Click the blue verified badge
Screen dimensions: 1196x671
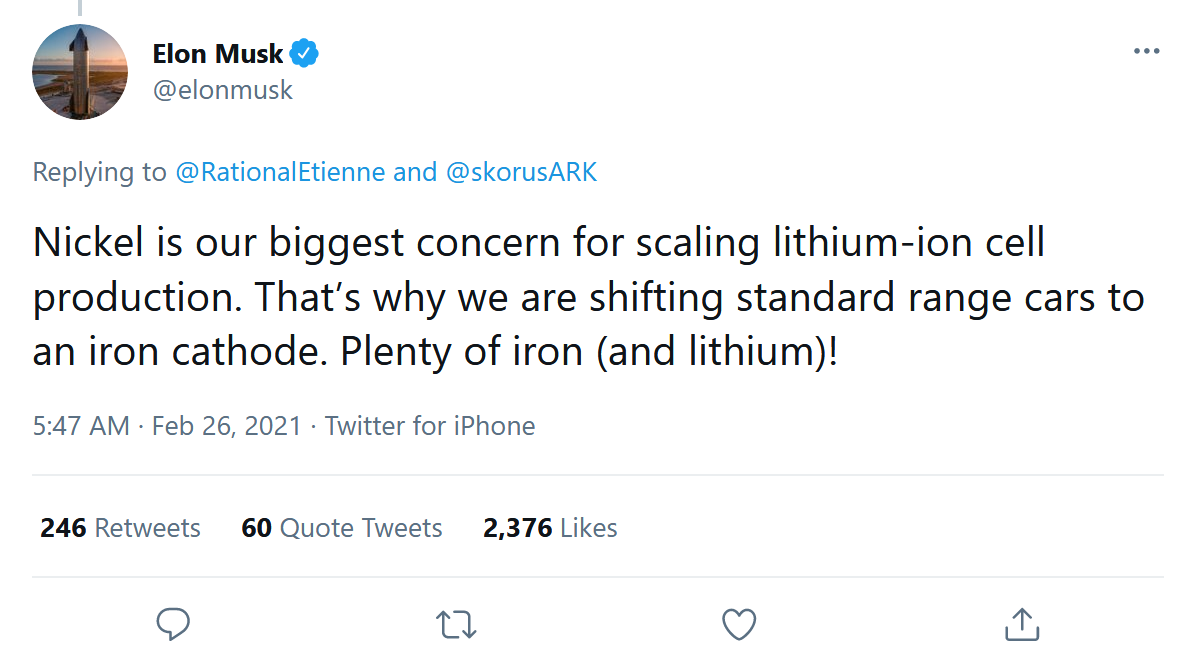[x=304, y=53]
